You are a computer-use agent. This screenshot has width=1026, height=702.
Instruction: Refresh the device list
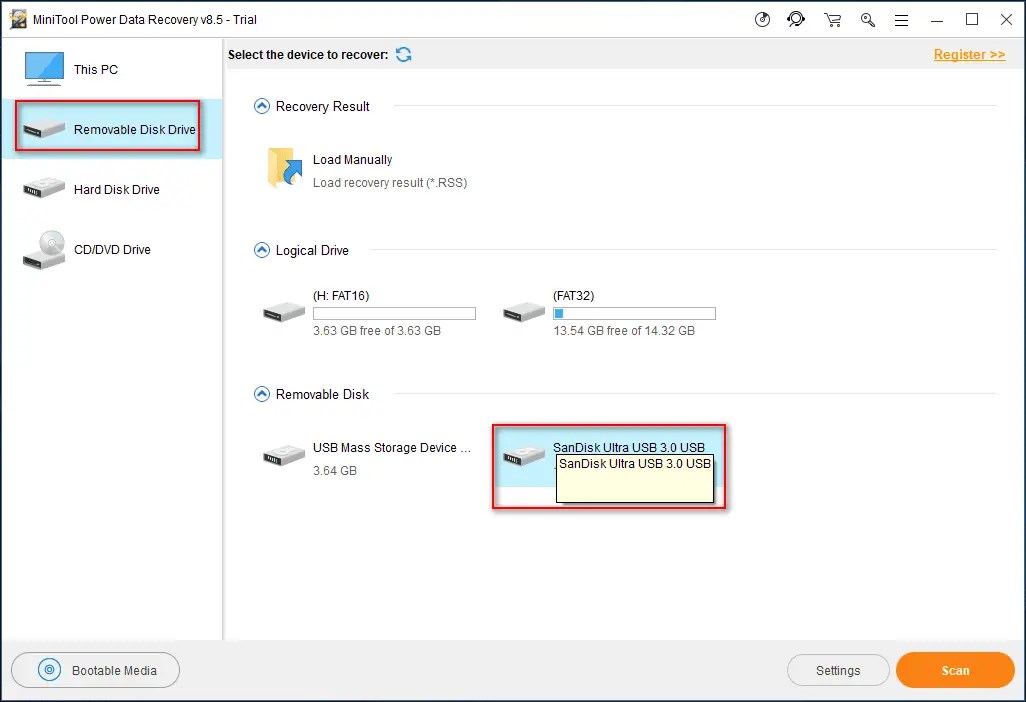click(x=404, y=55)
